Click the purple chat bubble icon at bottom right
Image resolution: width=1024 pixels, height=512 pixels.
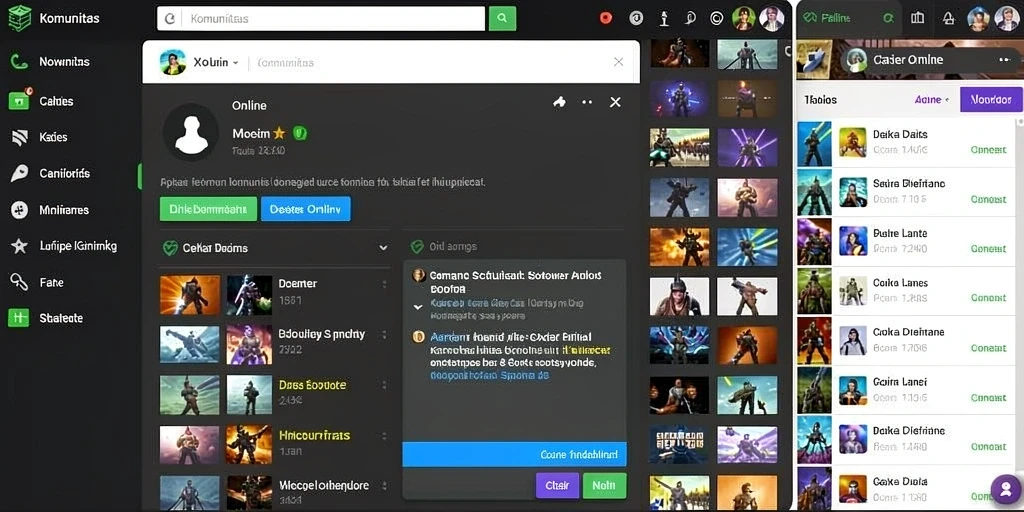point(1005,488)
